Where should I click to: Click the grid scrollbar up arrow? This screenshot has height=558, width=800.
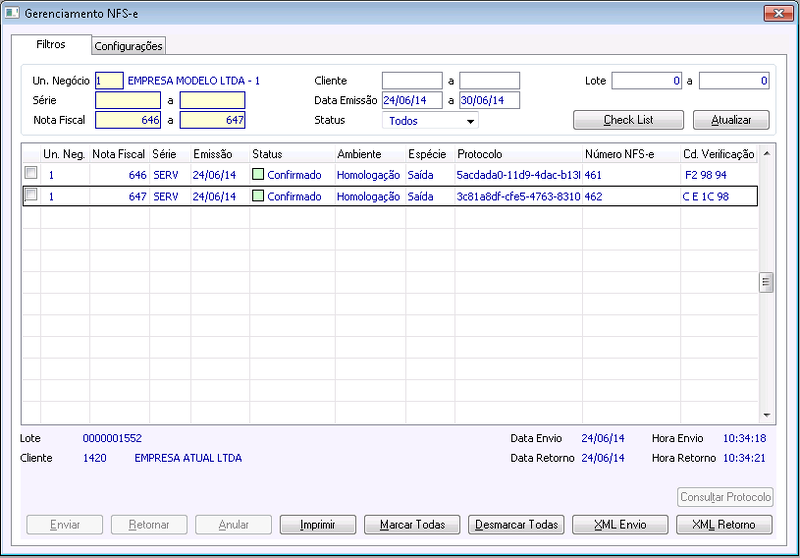pos(766,154)
